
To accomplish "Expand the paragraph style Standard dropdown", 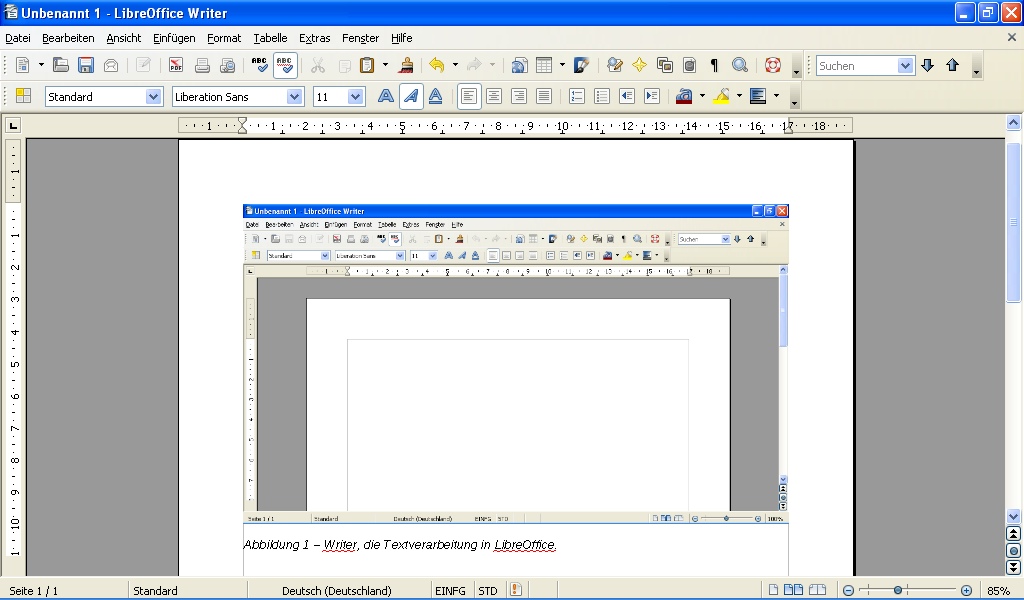I will click(153, 97).
